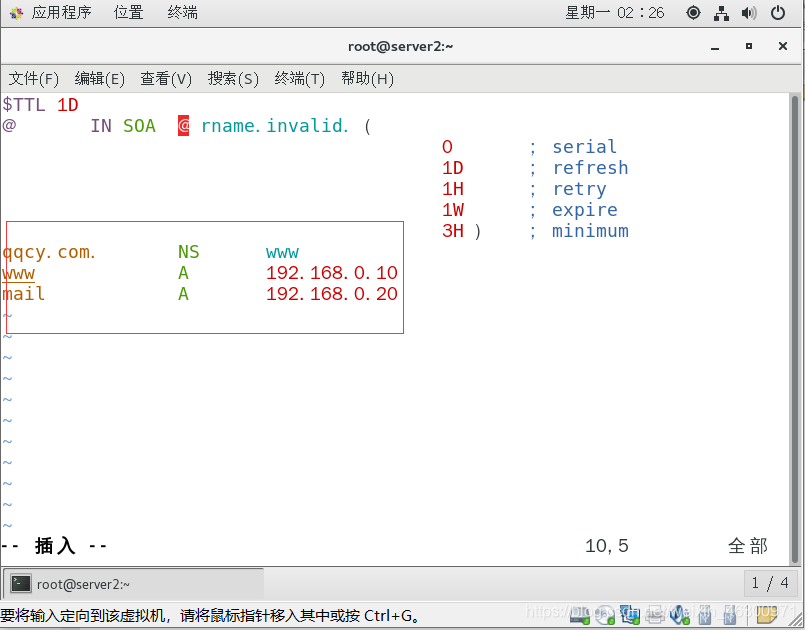Image resolution: width=805 pixels, height=630 pixels.
Task: Click the terminal icon in bottom taskbar
Action: point(21,584)
